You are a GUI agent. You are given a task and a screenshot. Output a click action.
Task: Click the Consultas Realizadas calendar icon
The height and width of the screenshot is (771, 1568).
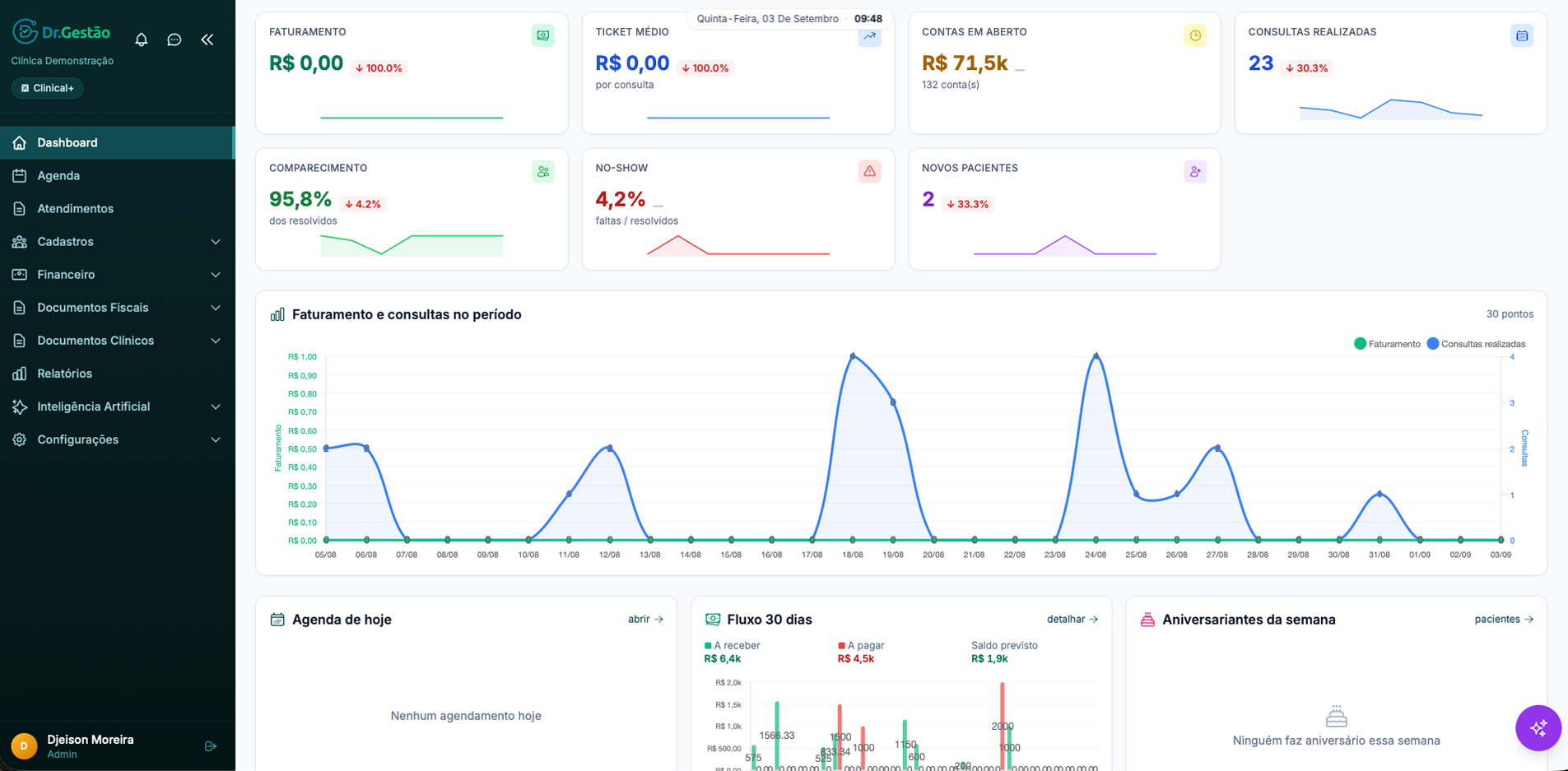click(x=1522, y=35)
